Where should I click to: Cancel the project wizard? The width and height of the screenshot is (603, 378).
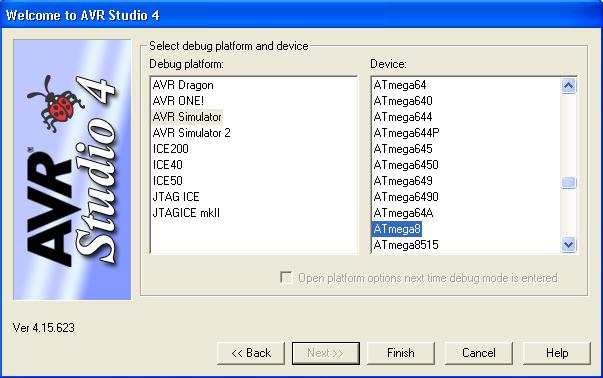[x=479, y=353]
